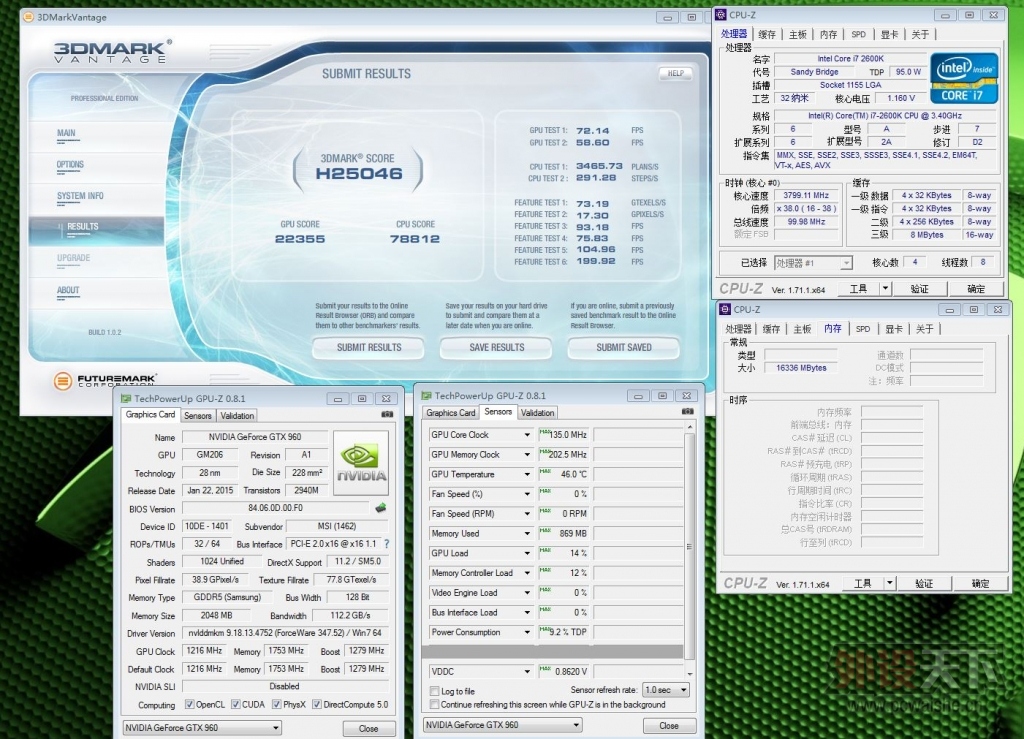Click GPU-Z Sensors window title icon
Image resolution: width=1024 pixels, height=739 pixels.
(426, 395)
